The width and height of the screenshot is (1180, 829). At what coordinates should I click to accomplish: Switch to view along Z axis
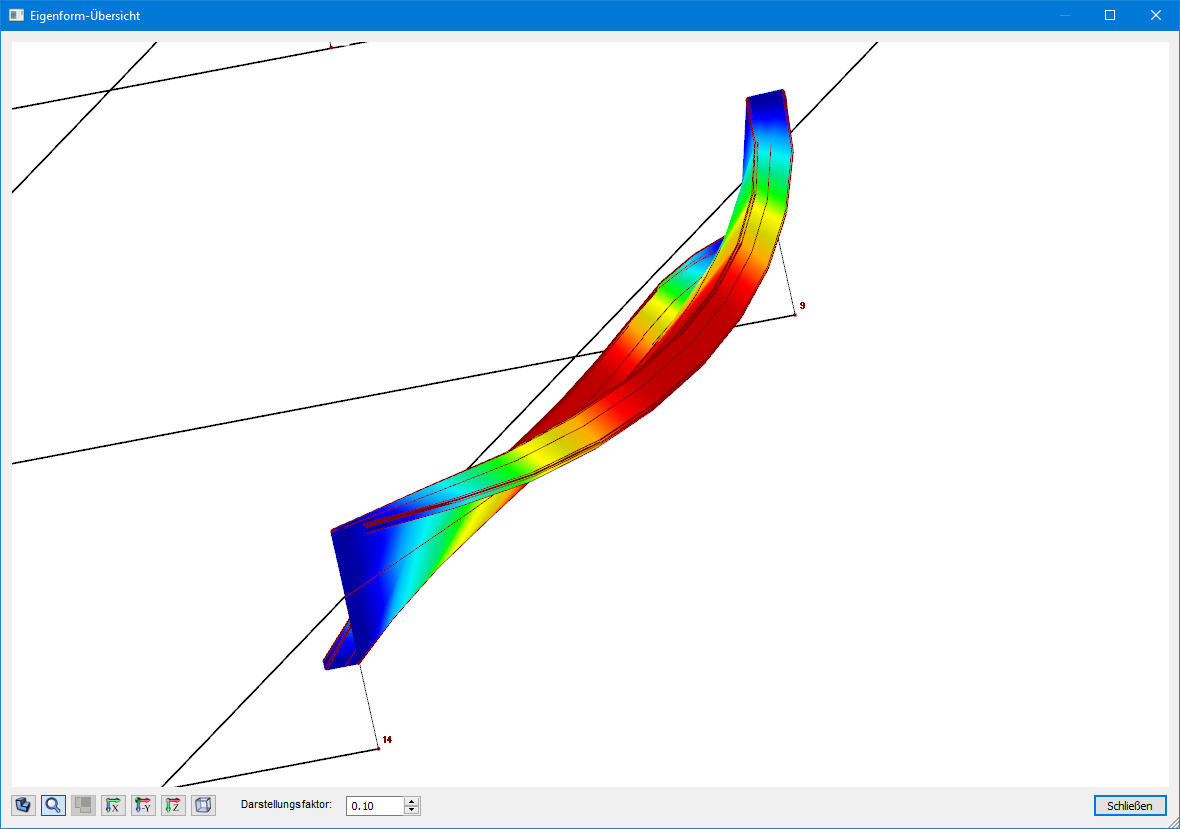(173, 805)
